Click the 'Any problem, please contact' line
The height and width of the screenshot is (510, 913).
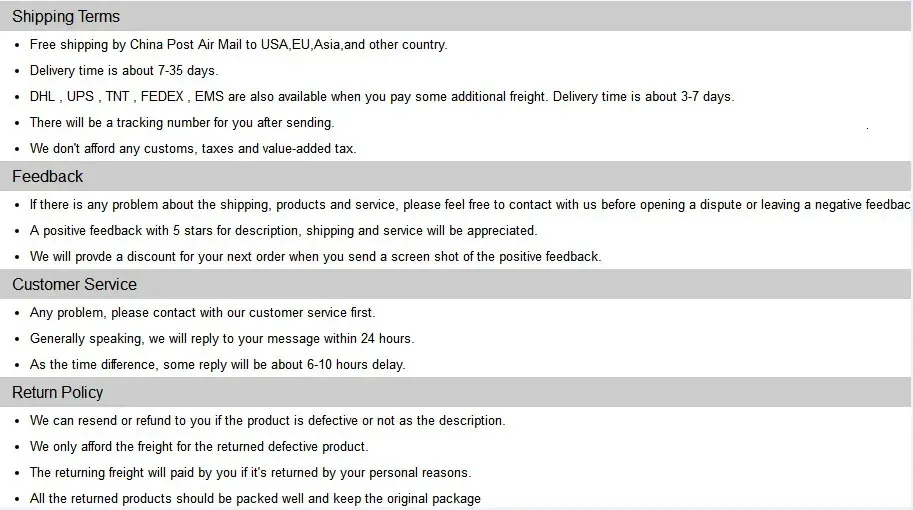click(x=203, y=313)
